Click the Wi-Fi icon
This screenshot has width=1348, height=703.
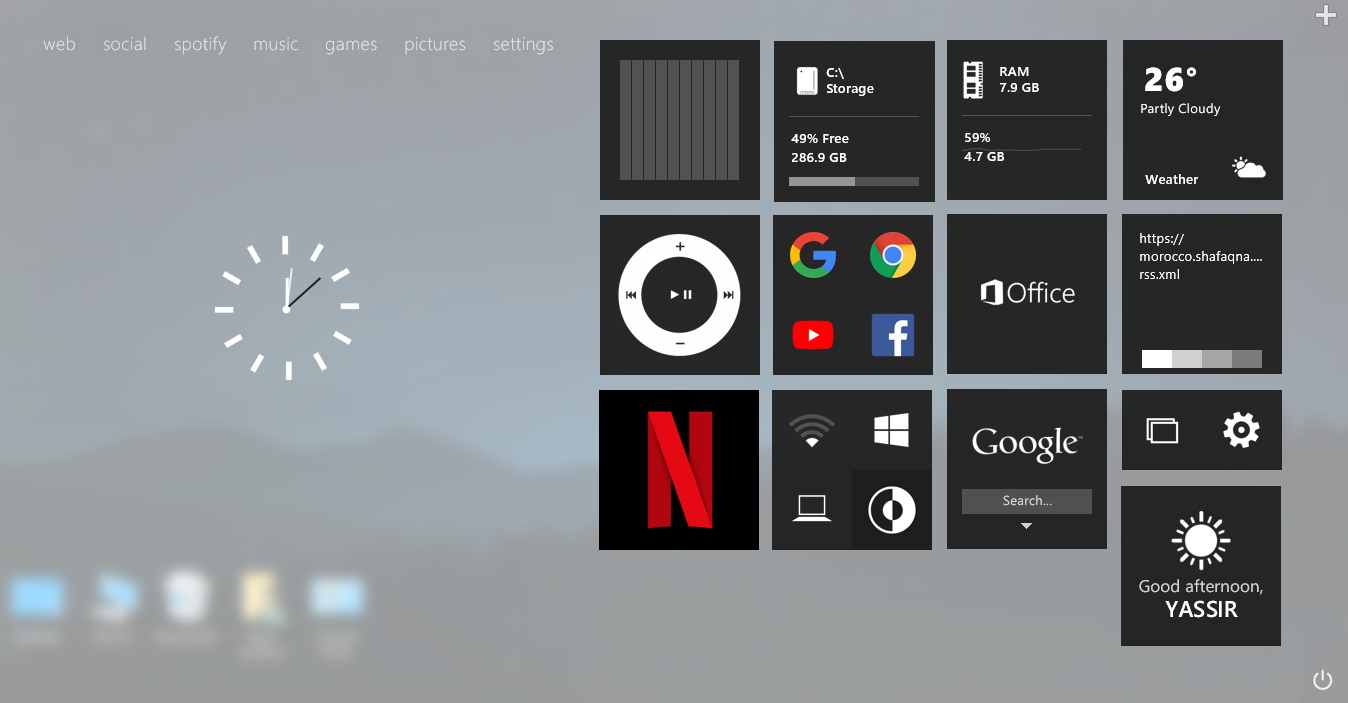point(812,430)
